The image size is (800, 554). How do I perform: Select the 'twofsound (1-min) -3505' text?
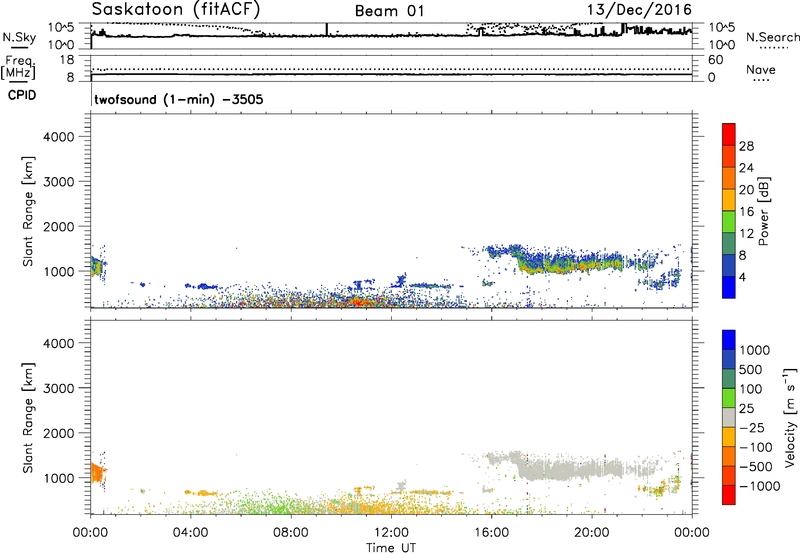pyautogui.click(x=179, y=99)
